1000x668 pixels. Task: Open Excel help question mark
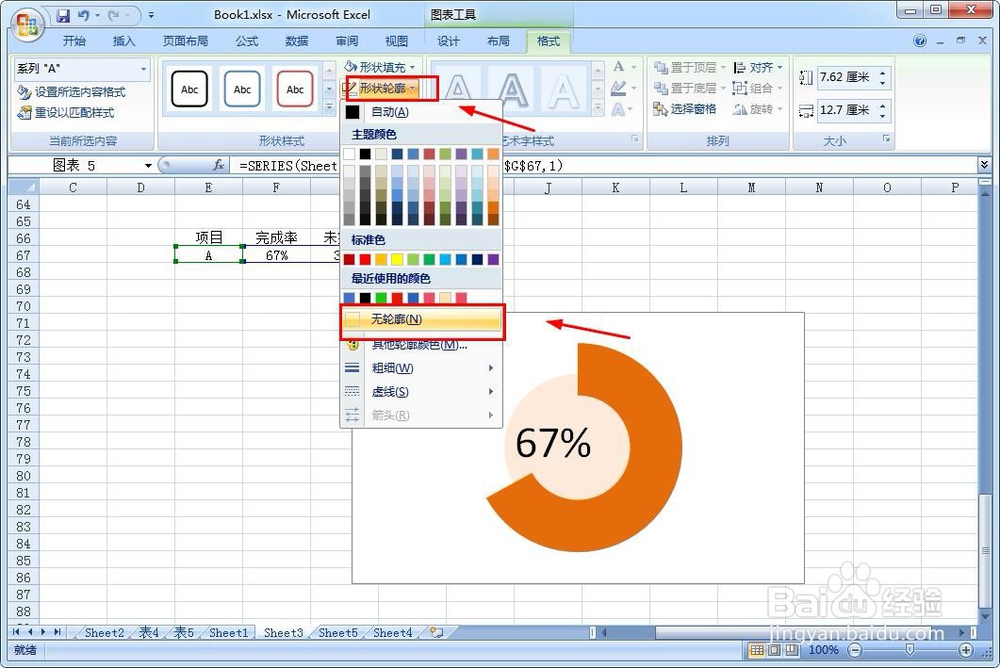(x=920, y=41)
